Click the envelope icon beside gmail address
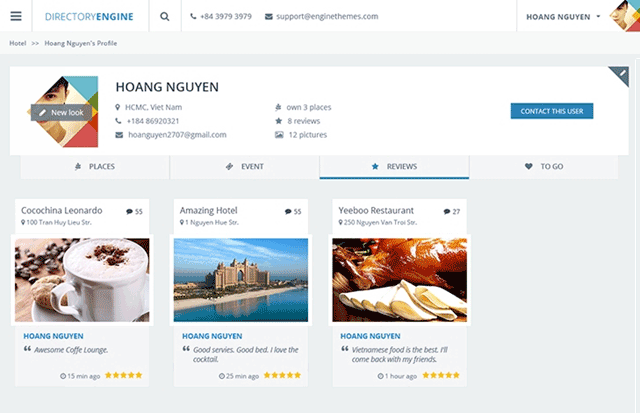Viewport: 640px width, 413px height. pos(119,135)
